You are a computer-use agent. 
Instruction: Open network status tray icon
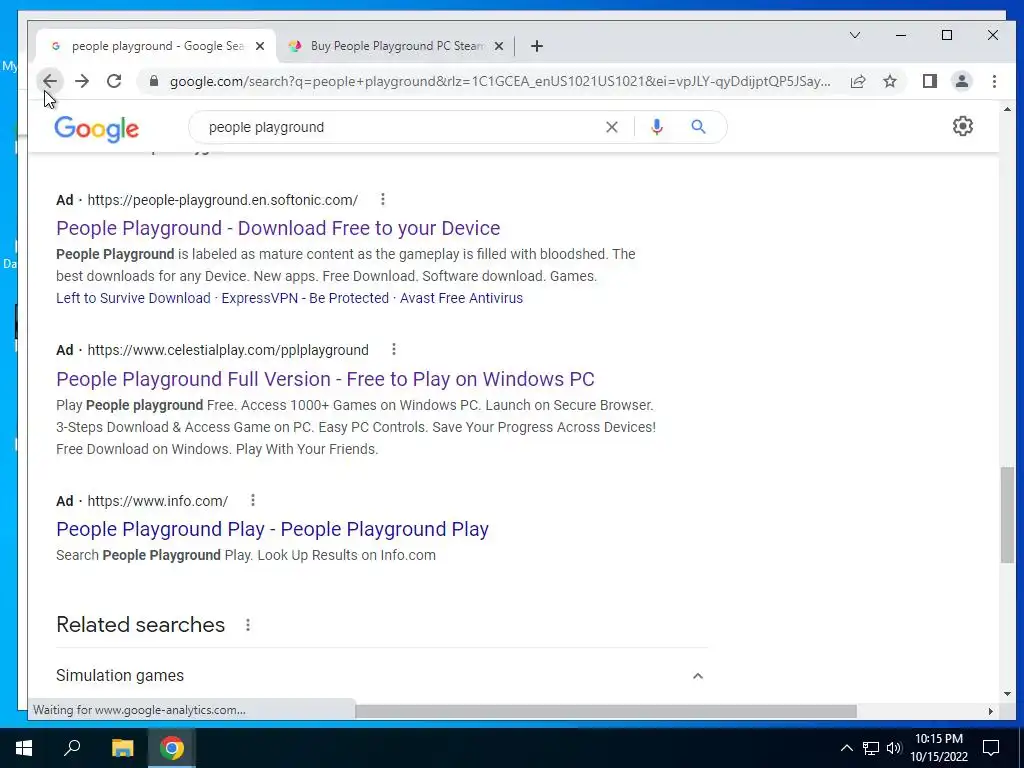[x=871, y=748]
